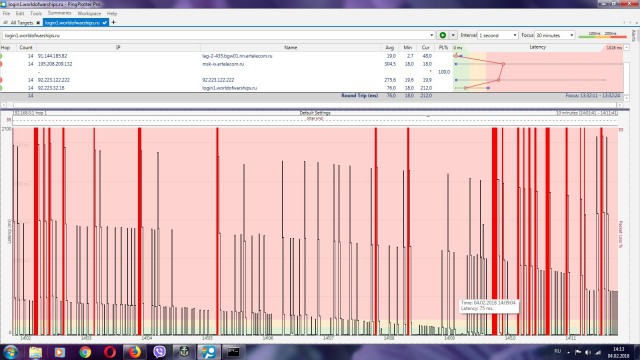Click the Avg column header
640x360 pixels.
click(x=389, y=48)
